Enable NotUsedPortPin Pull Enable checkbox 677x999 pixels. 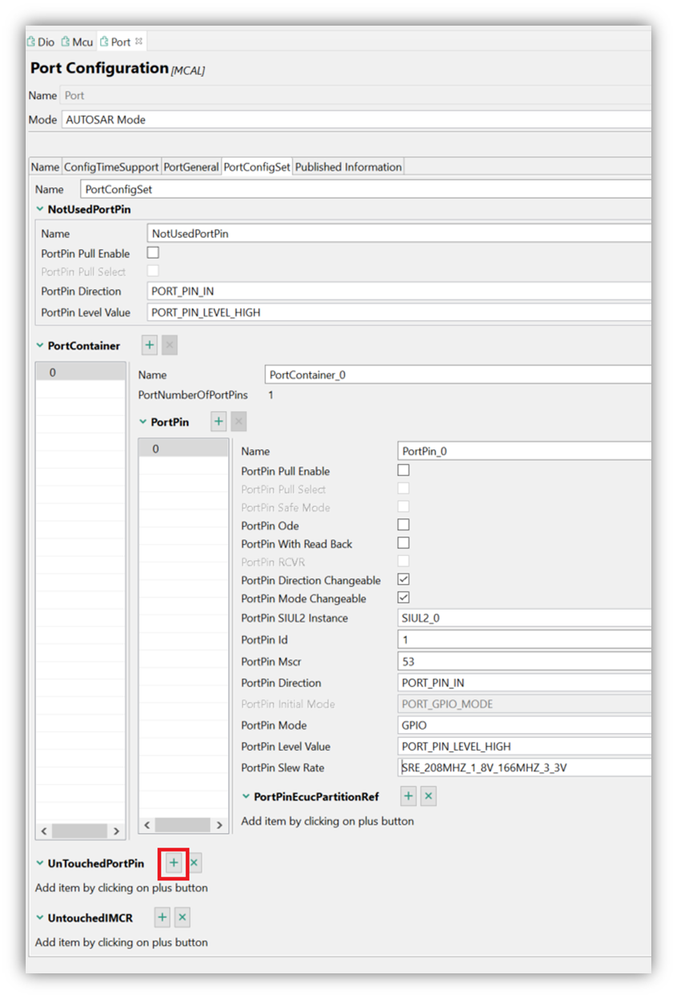point(153,253)
